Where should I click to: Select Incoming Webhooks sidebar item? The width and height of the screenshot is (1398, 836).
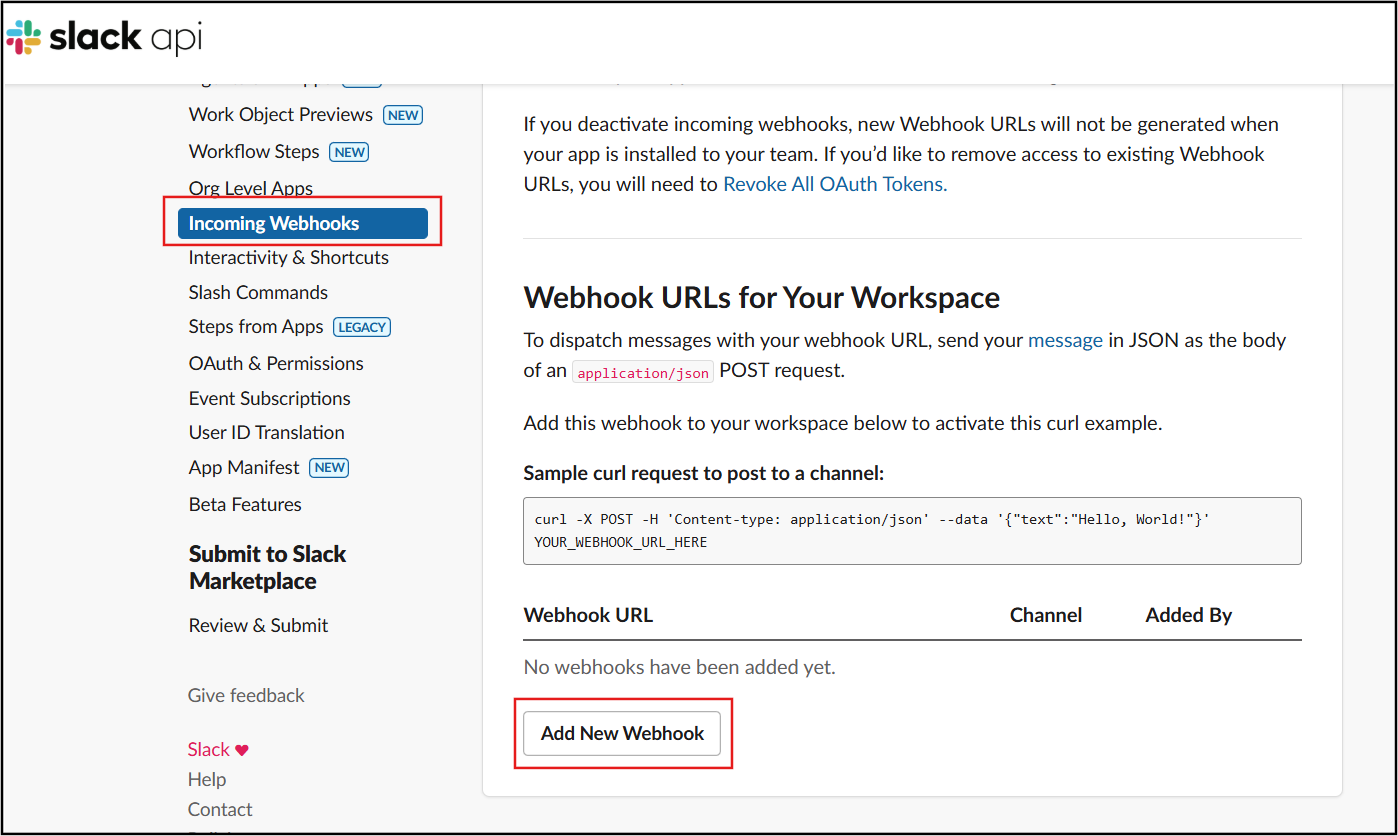[303, 224]
